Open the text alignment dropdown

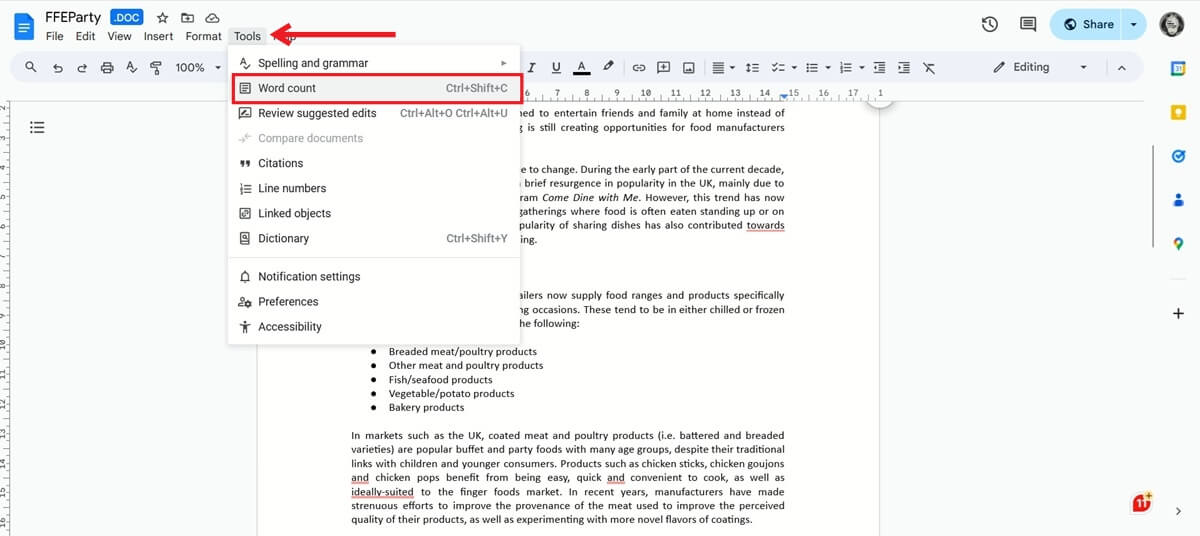pos(723,67)
